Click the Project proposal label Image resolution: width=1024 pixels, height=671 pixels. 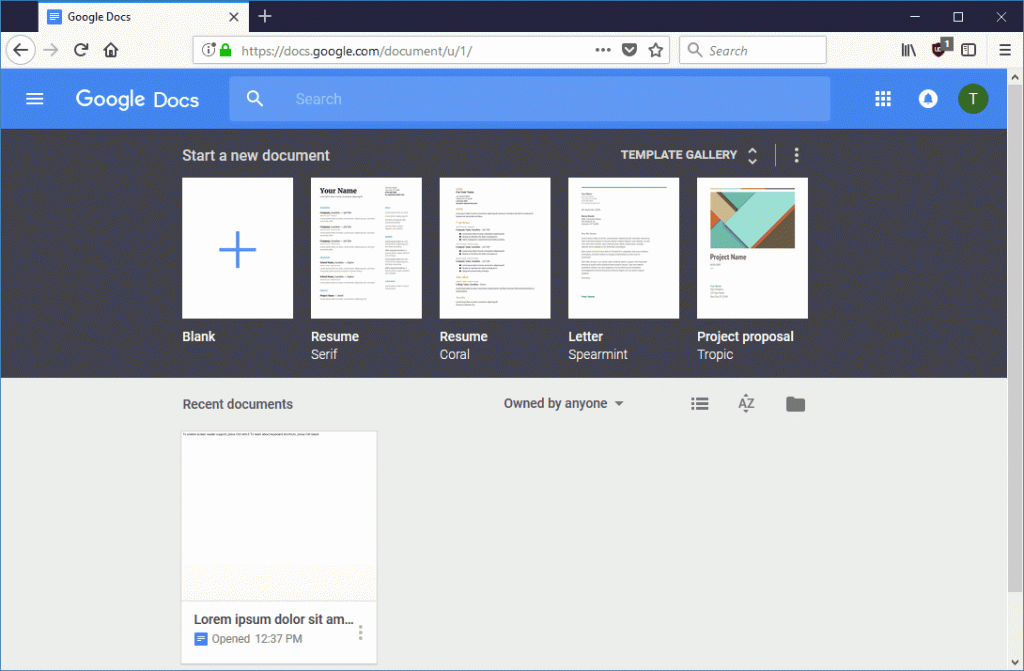click(x=745, y=336)
